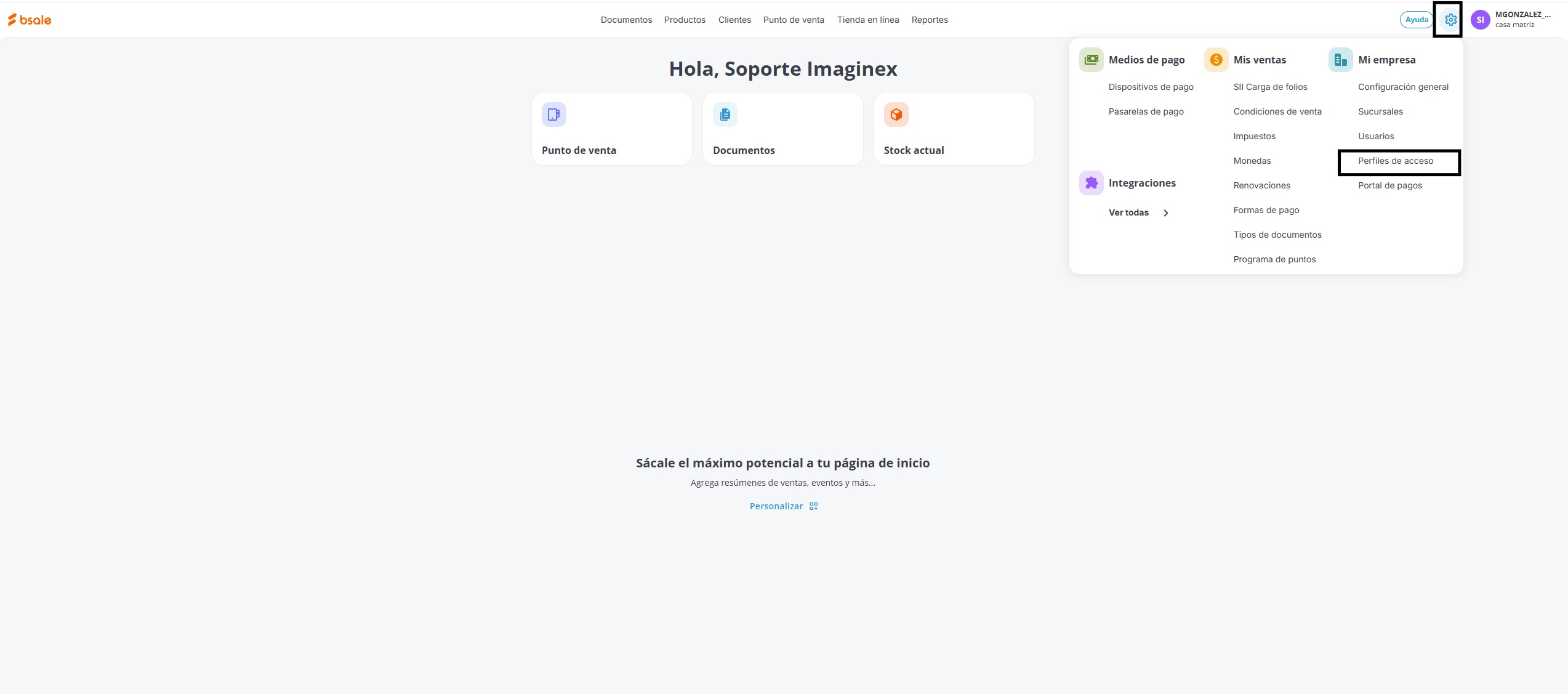The image size is (1568, 694).
Task: Click the Integraciones puzzle icon
Action: (1091, 183)
